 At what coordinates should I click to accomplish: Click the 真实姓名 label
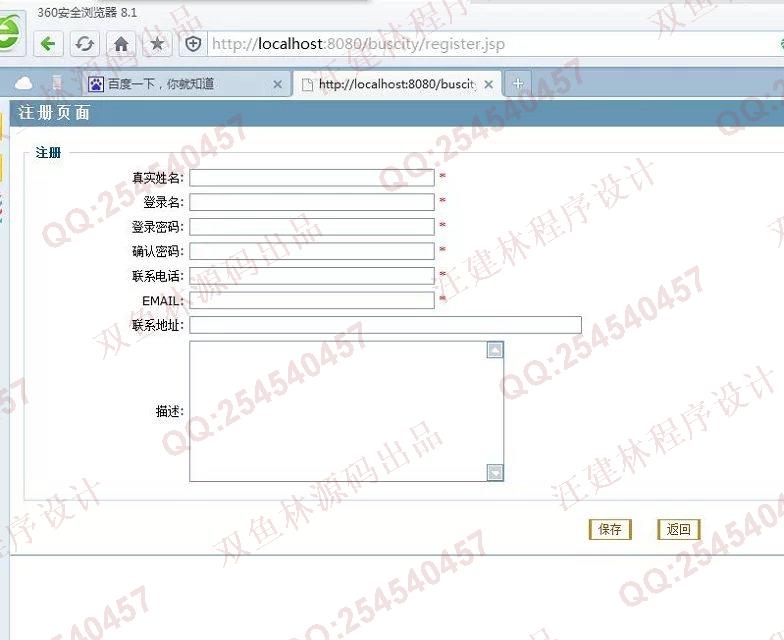158,178
